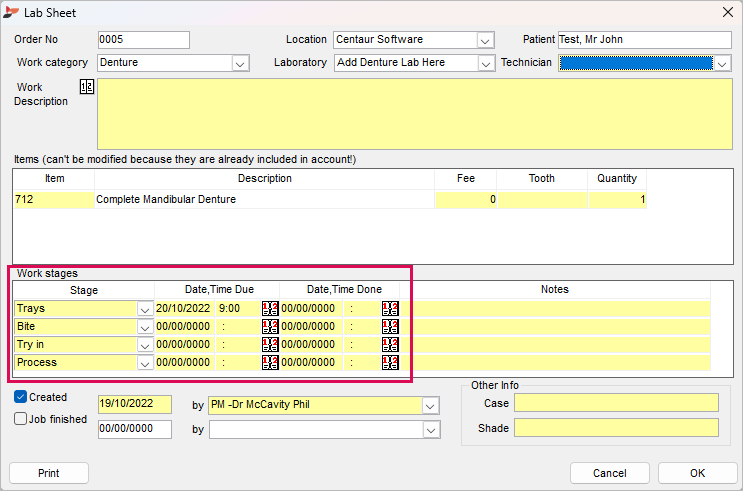Click the Try in done date cell

click(x=311, y=345)
